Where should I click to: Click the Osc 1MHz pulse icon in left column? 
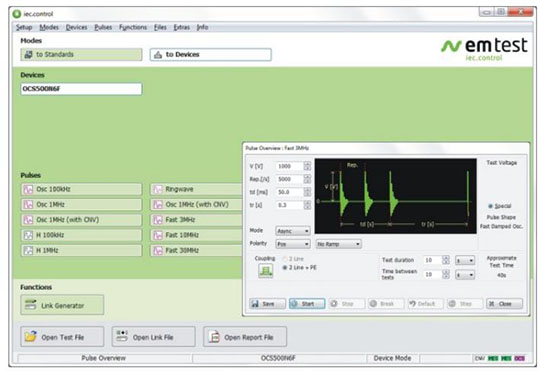[x=28, y=205]
